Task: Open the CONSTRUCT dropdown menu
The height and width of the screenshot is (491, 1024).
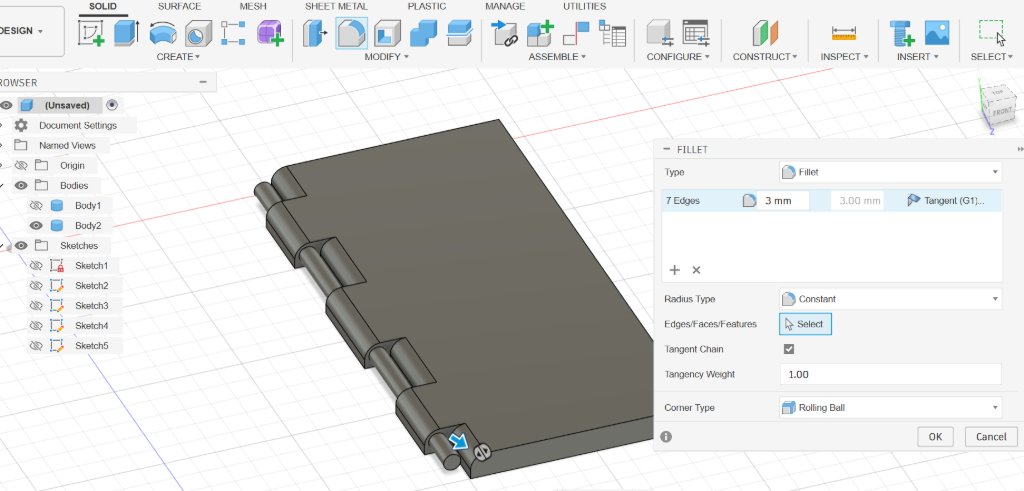Action: pos(765,57)
